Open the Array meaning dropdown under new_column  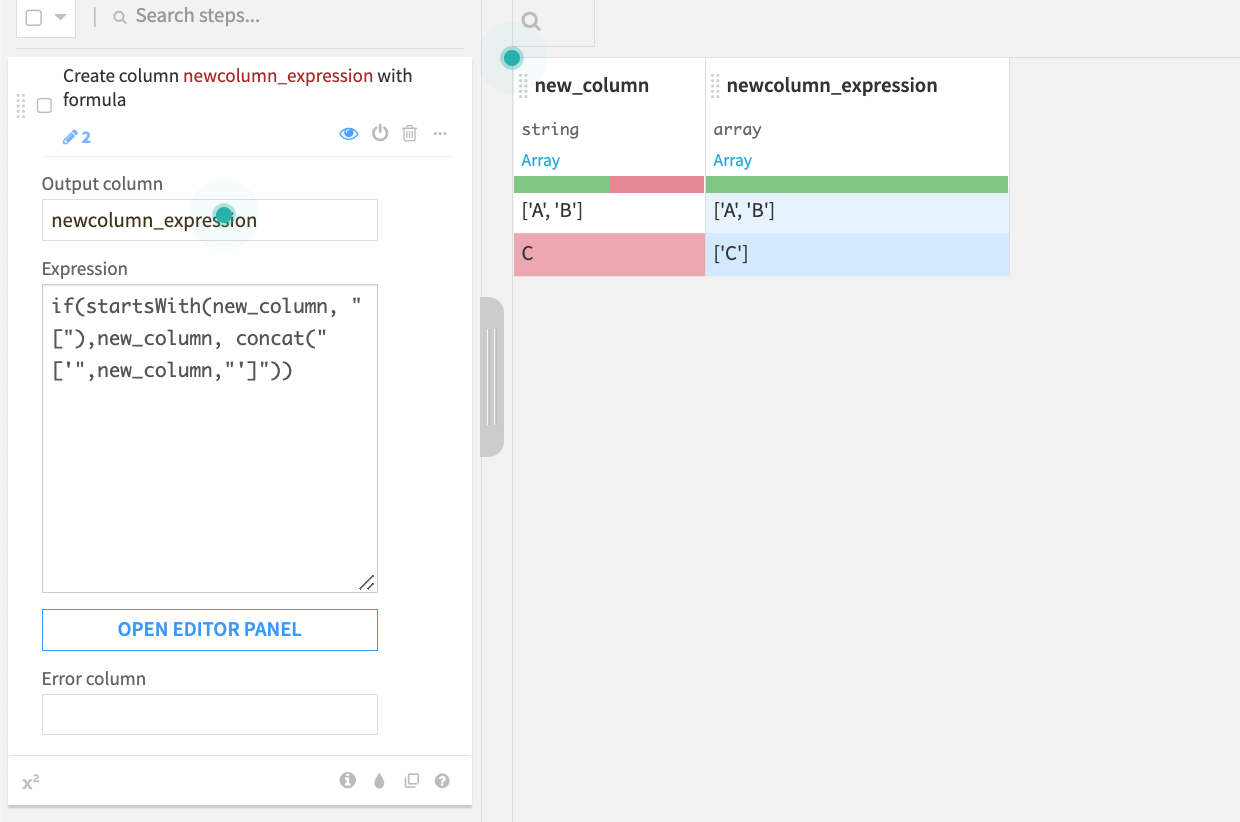click(x=540, y=160)
